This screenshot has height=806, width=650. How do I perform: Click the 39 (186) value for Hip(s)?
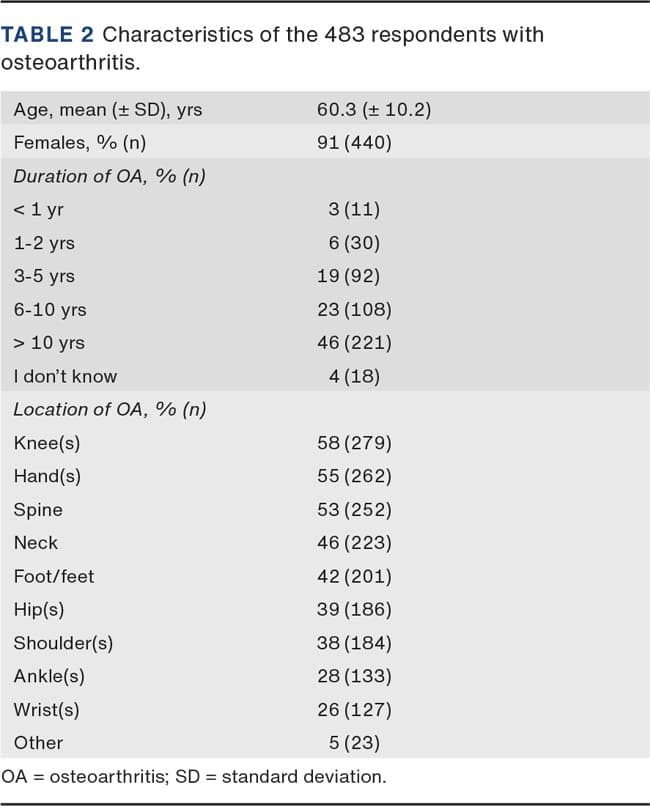coord(354,609)
